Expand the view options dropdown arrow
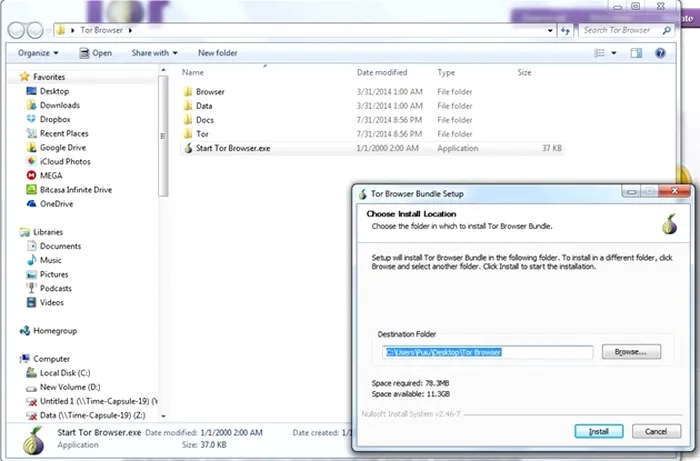The width and height of the screenshot is (700, 461). click(x=614, y=53)
